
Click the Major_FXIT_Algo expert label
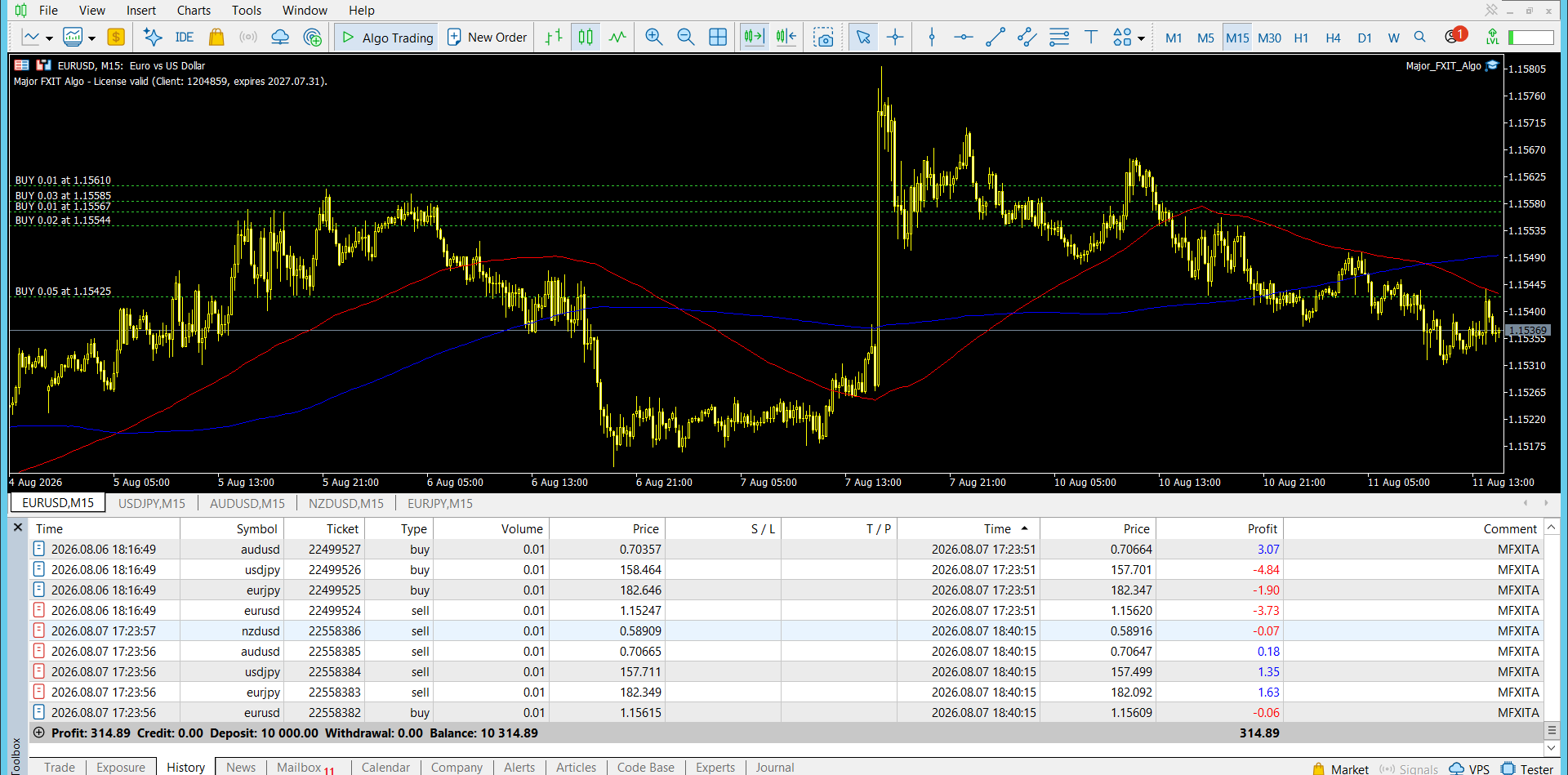click(1443, 65)
